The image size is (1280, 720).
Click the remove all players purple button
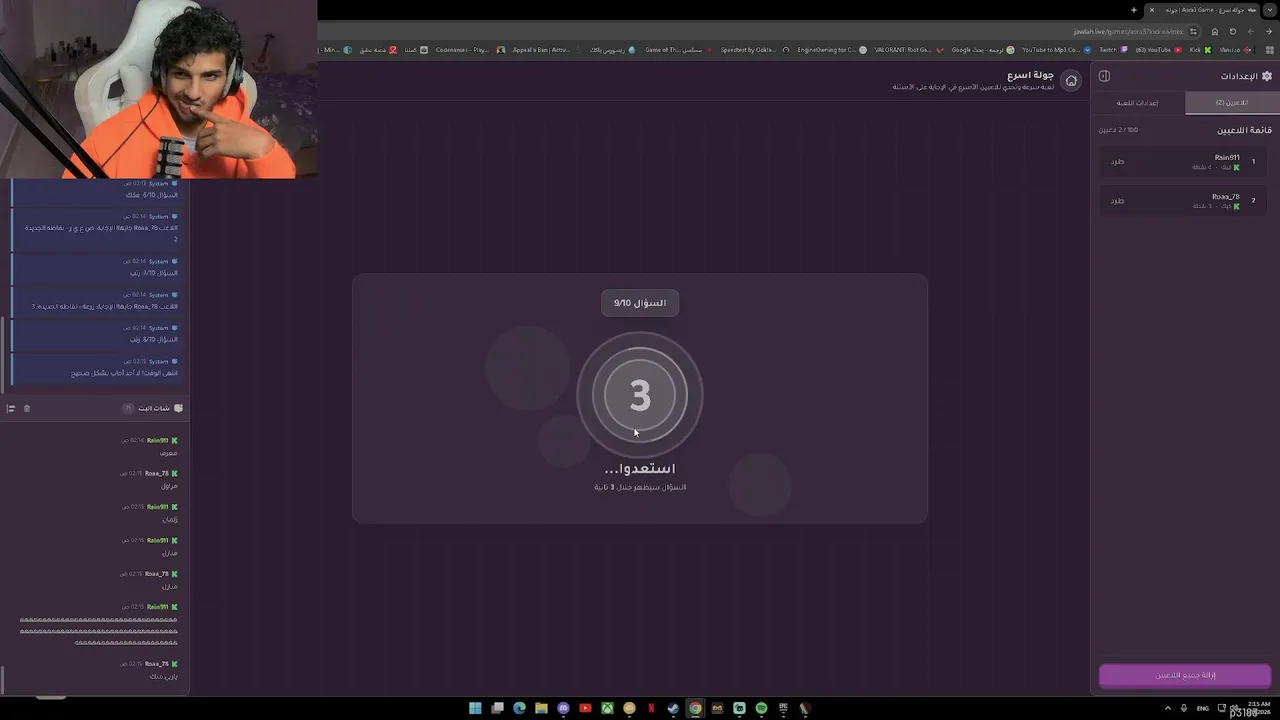click(x=1185, y=675)
